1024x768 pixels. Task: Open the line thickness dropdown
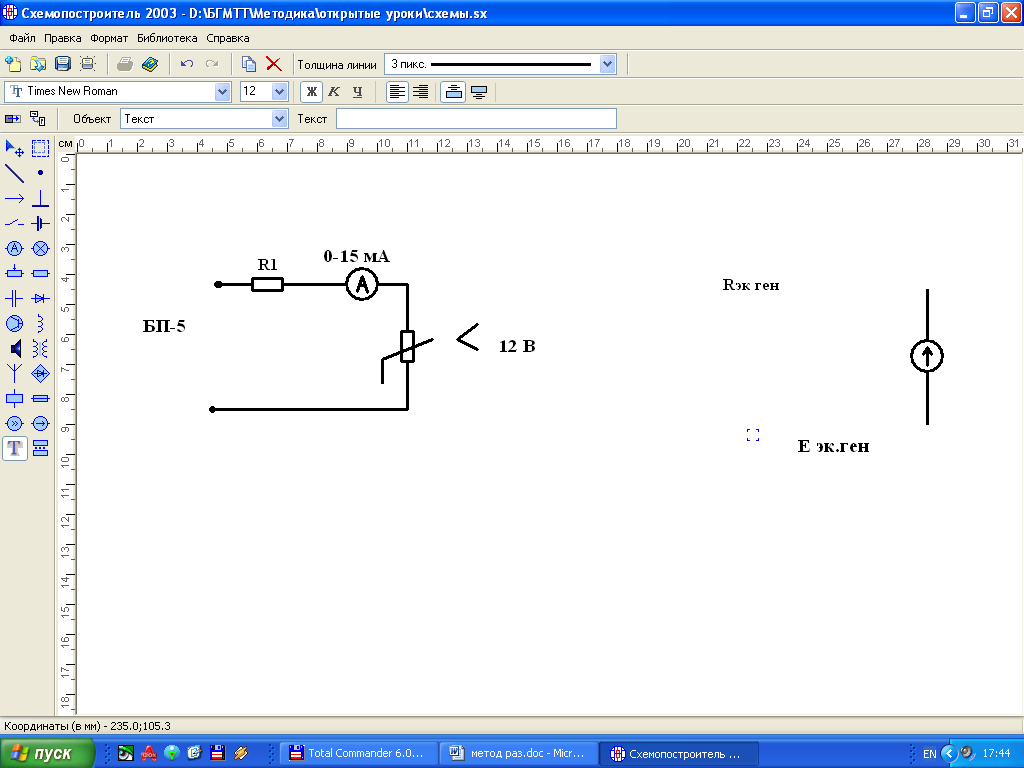point(607,65)
